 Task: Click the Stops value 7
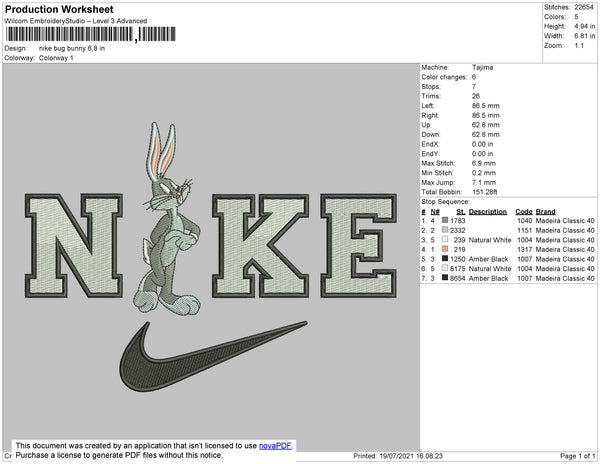474,86
